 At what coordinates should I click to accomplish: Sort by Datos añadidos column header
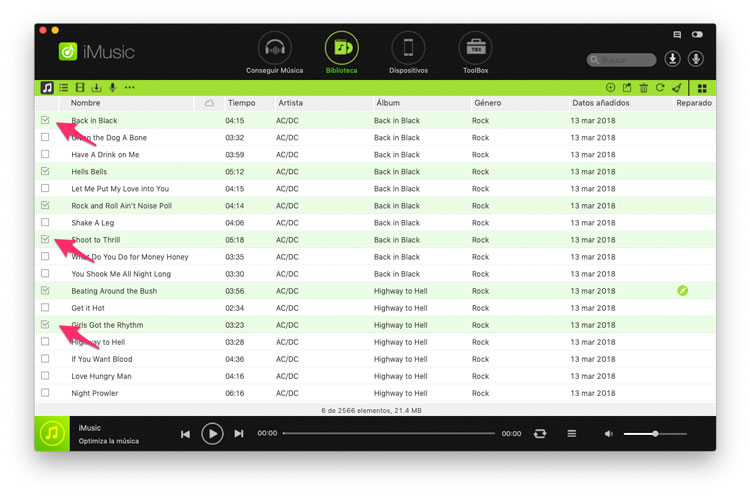[x=601, y=103]
